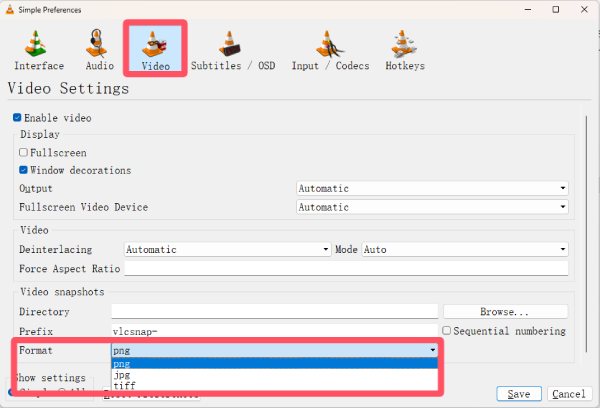This screenshot has height=408, width=600.
Task: Open the Audio preferences headphone cone icon
Action: (99, 44)
